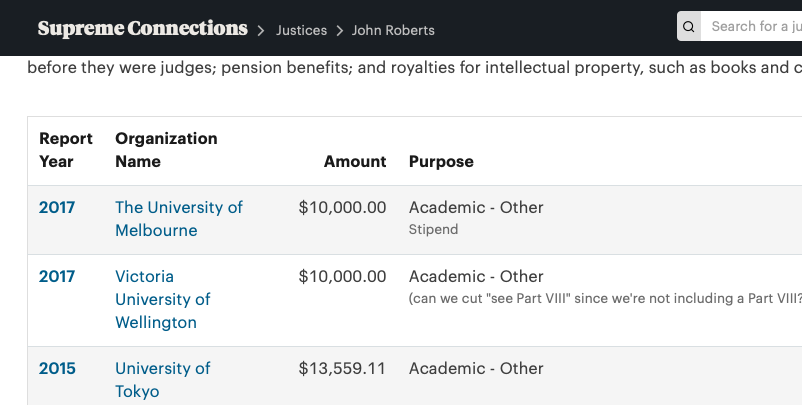
Task: Click the $10,000.00 amount in Wellington row
Action: 342,277
